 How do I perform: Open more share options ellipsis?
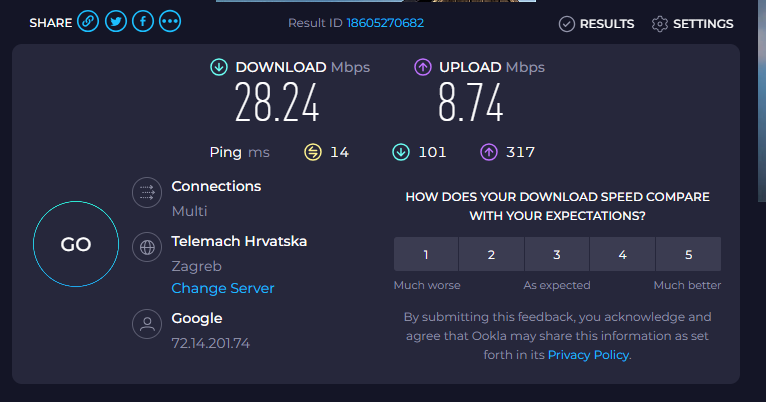170,21
